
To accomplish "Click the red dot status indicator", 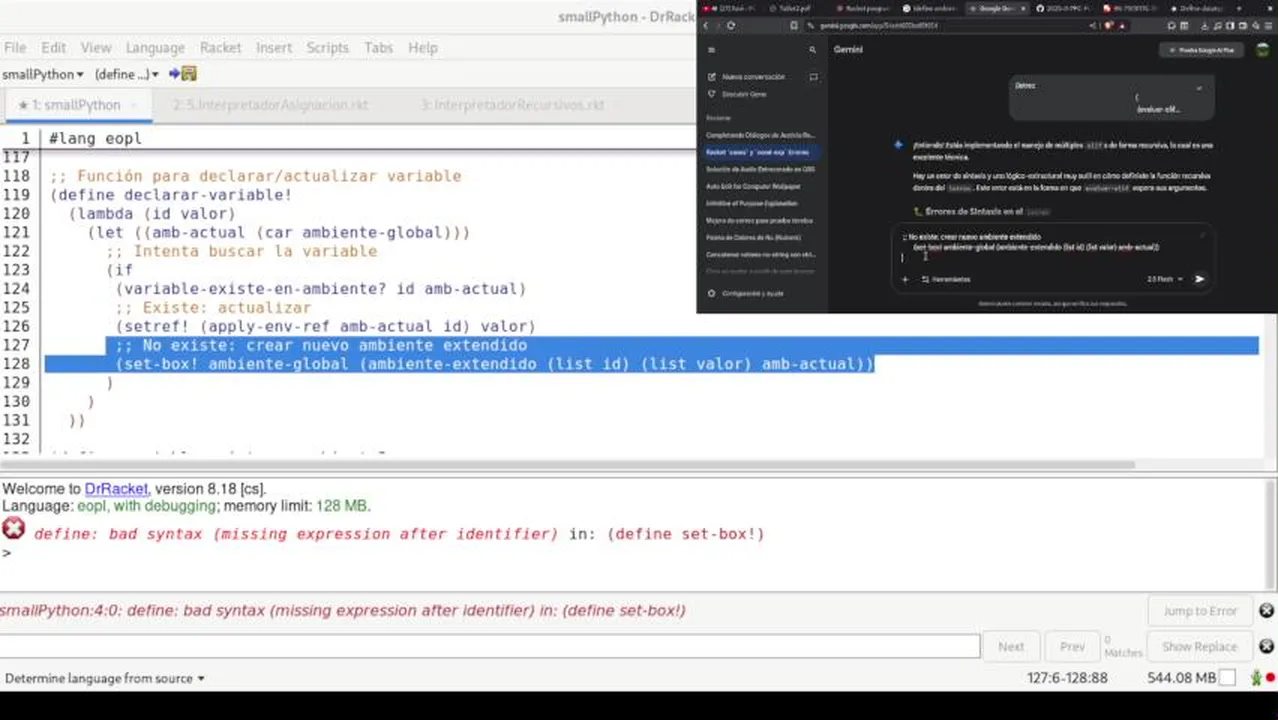I will coord(1270,680).
